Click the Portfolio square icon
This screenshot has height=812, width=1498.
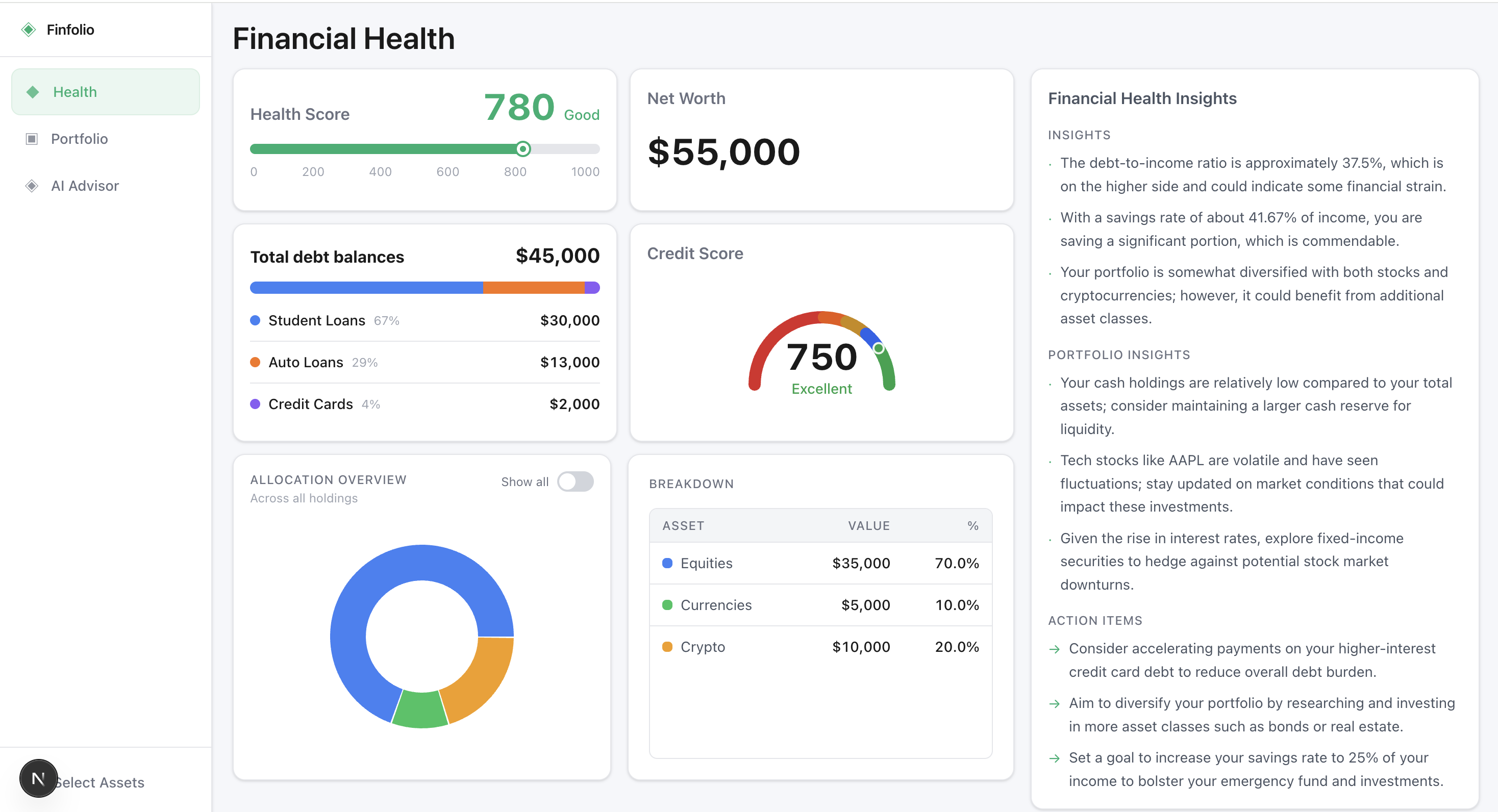point(33,138)
